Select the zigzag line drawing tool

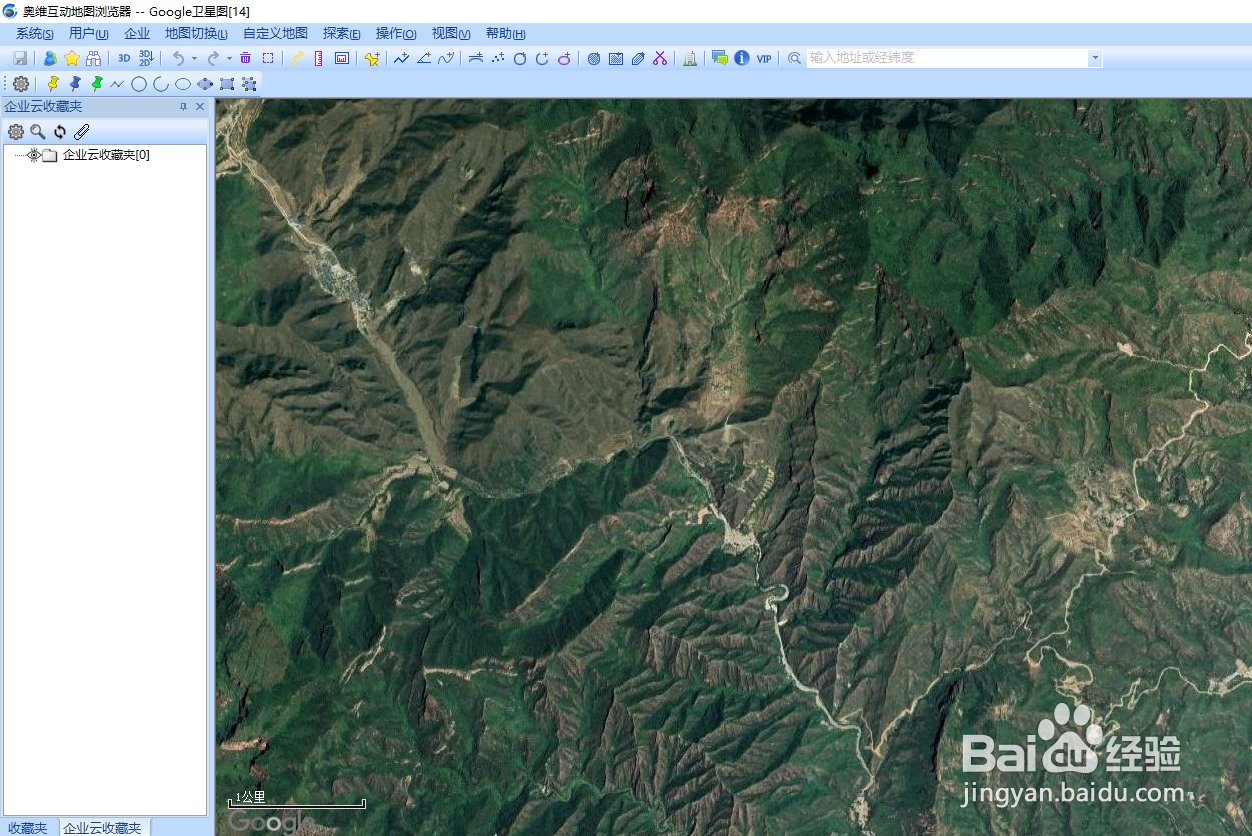click(118, 84)
